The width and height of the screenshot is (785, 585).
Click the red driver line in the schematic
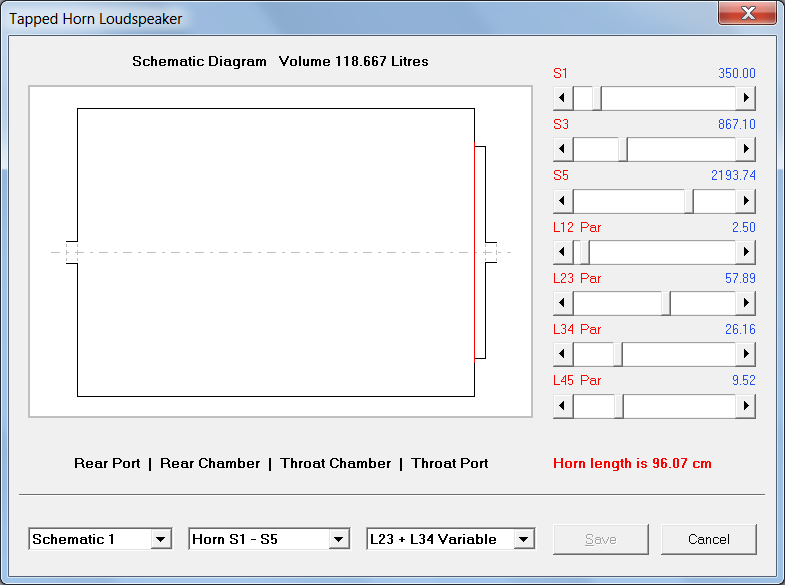point(475,252)
